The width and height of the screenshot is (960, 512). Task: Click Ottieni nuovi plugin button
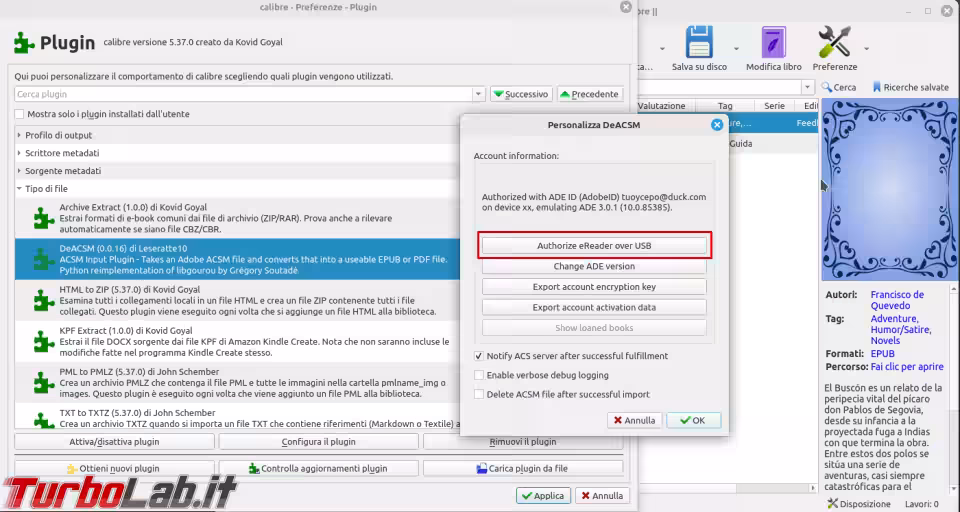[114, 469]
